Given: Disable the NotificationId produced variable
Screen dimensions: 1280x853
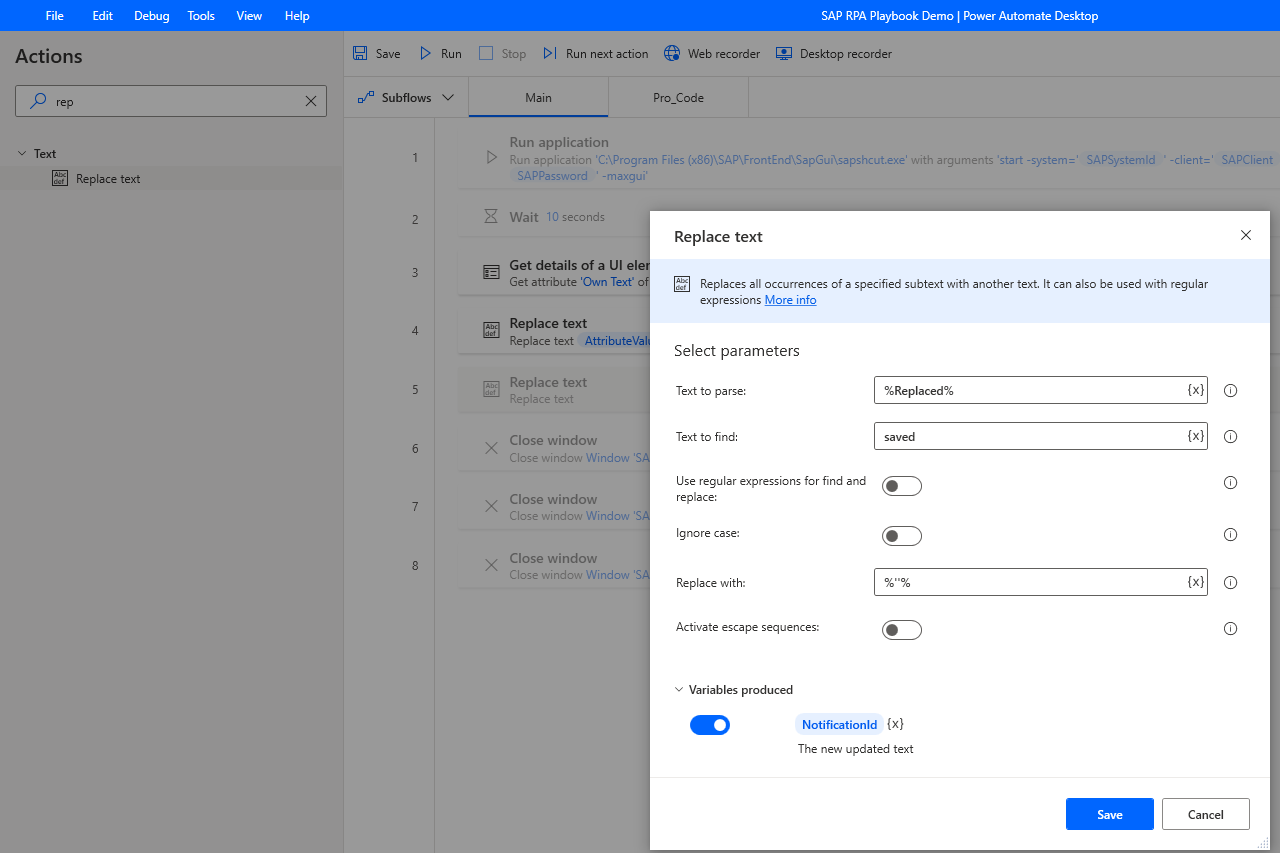Looking at the screenshot, I should [x=710, y=724].
